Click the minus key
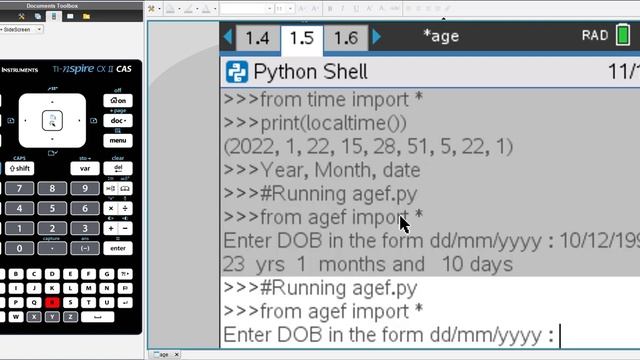The width and height of the screenshot is (640, 360). (x=125, y=228)
